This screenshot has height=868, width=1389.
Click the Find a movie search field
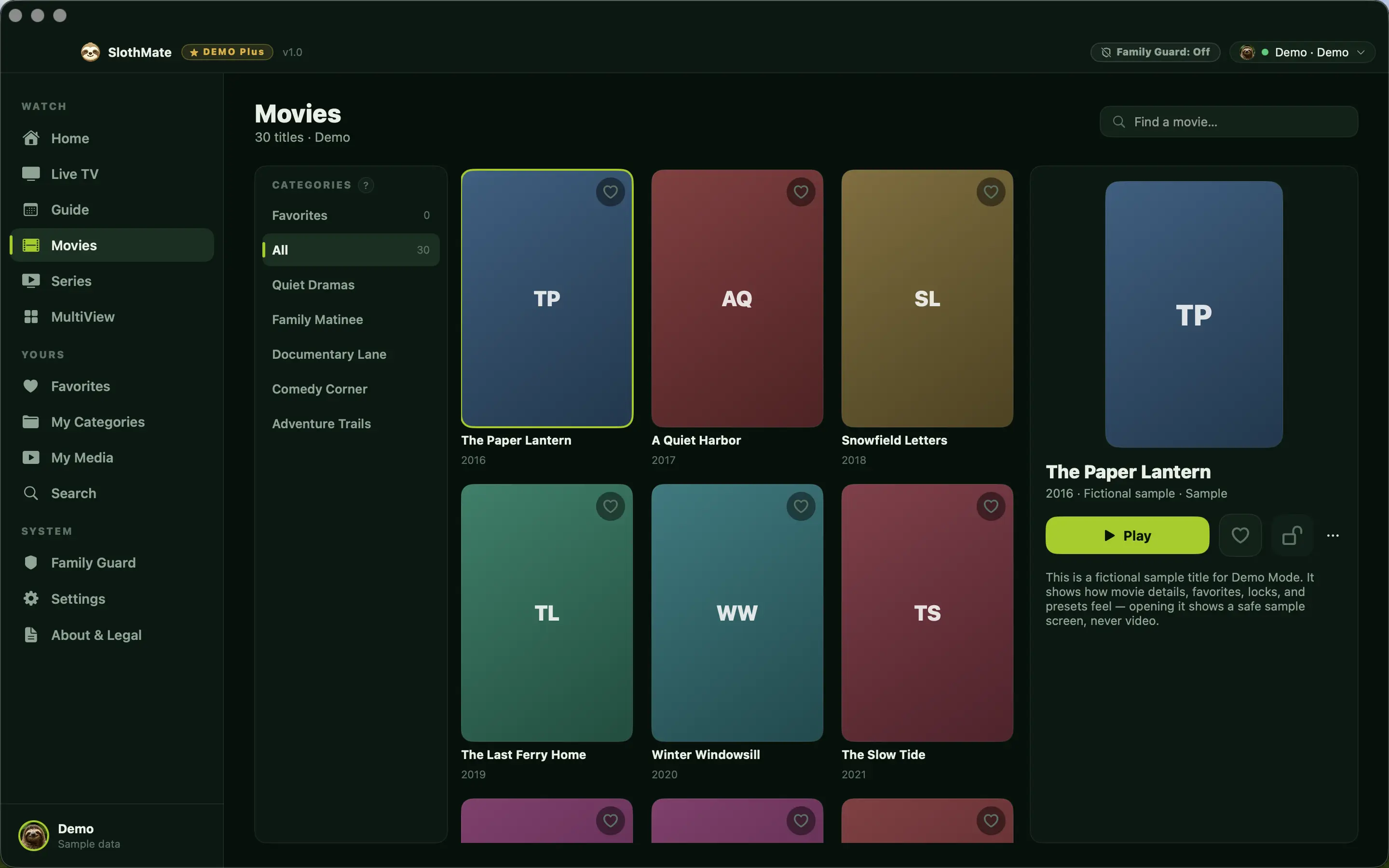(1229, 122)
